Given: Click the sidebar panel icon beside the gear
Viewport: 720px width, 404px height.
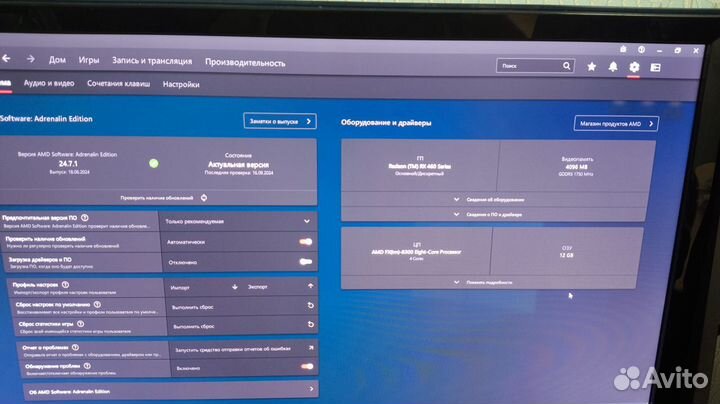Looking at the screenshot, I should [656, 67].
